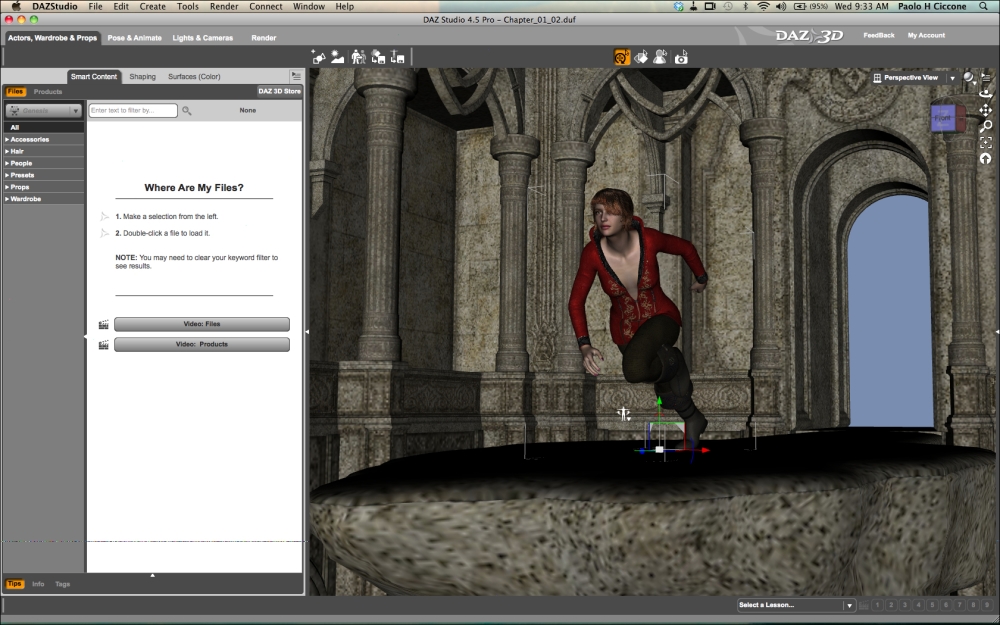Click the keyword filter text field
The height and width of the screenshot is (625, 1000).
[133, 110]
